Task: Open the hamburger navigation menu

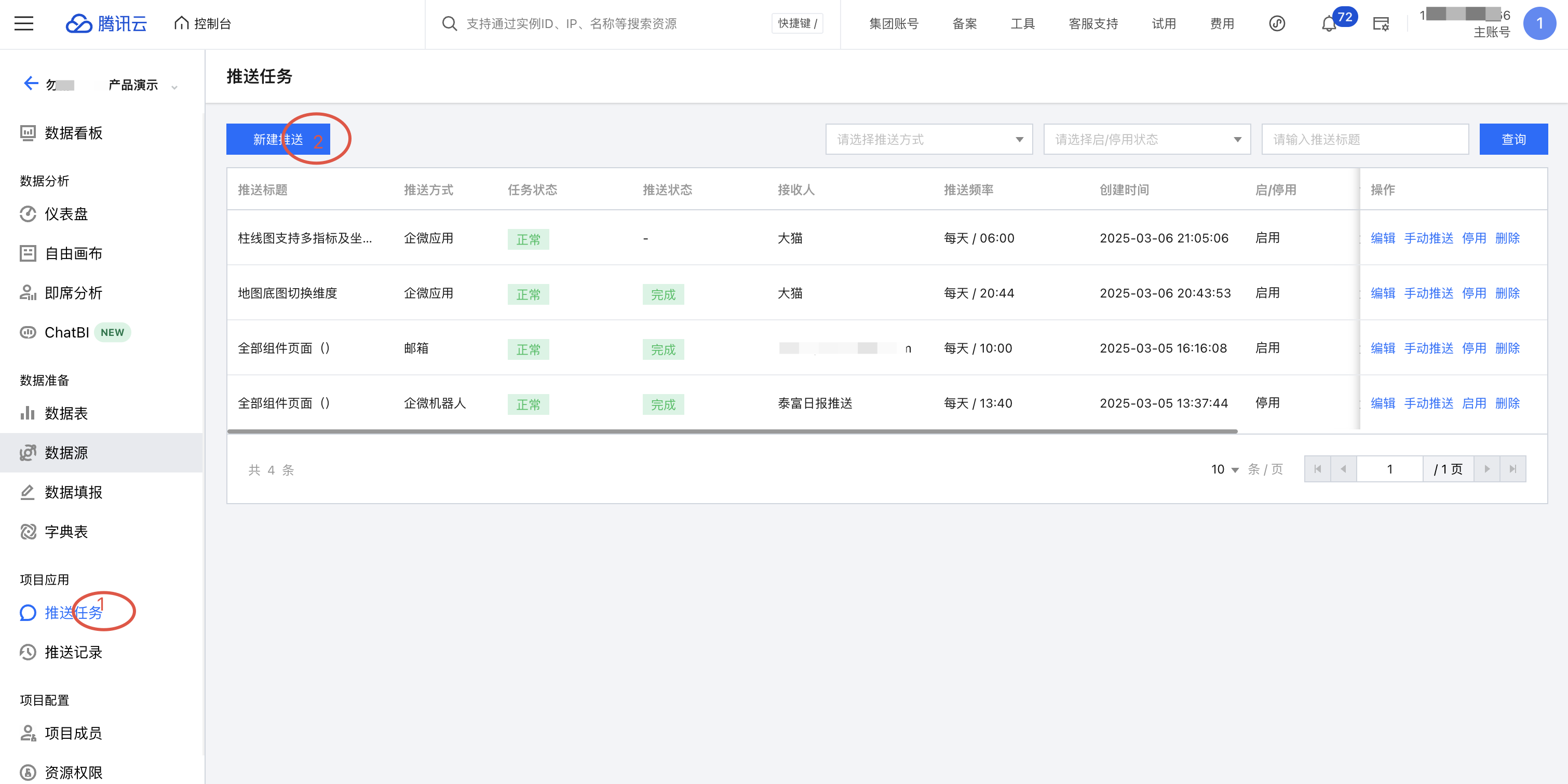Action: click(24, 24)
